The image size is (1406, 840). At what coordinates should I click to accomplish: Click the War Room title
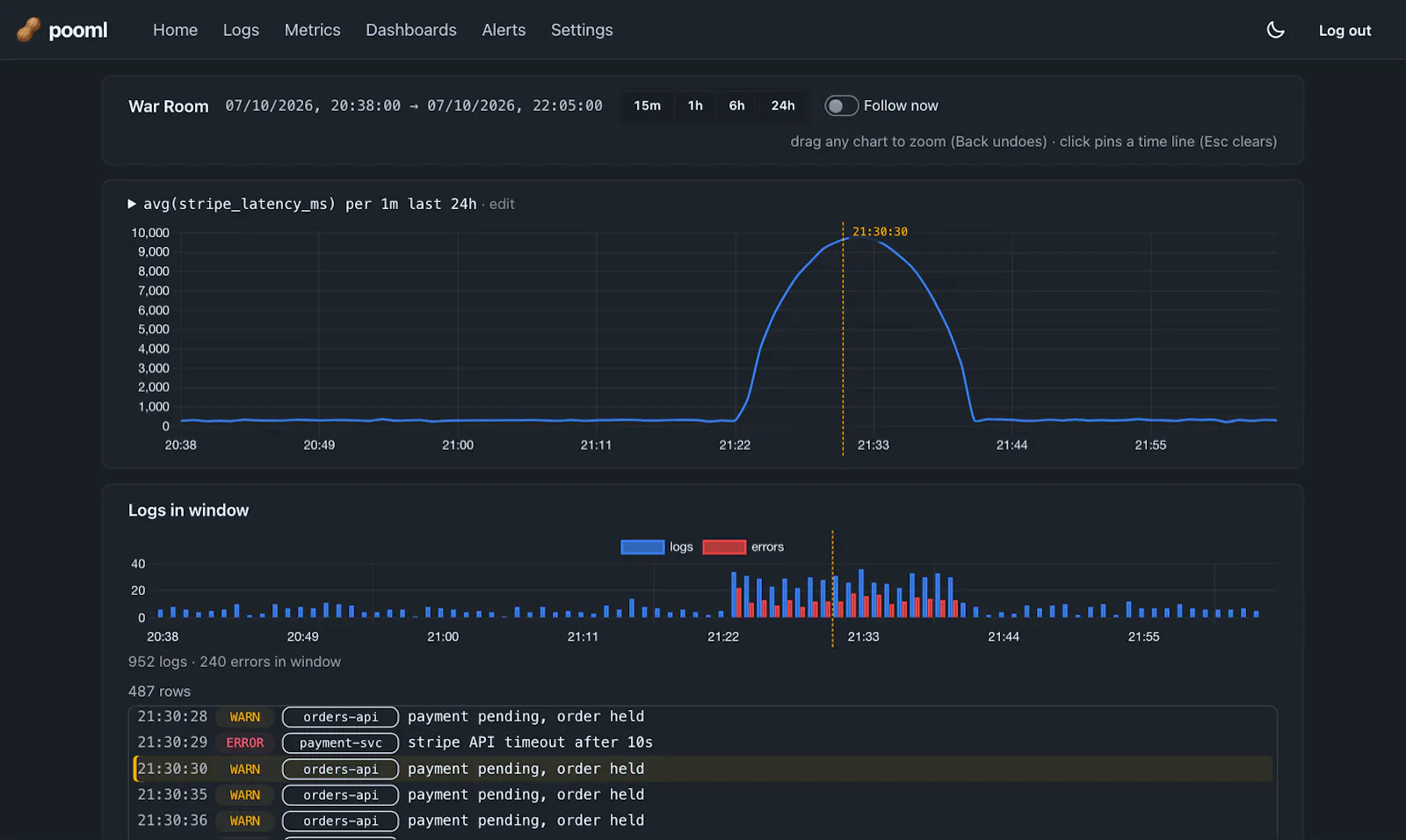[x=169, y=106]
